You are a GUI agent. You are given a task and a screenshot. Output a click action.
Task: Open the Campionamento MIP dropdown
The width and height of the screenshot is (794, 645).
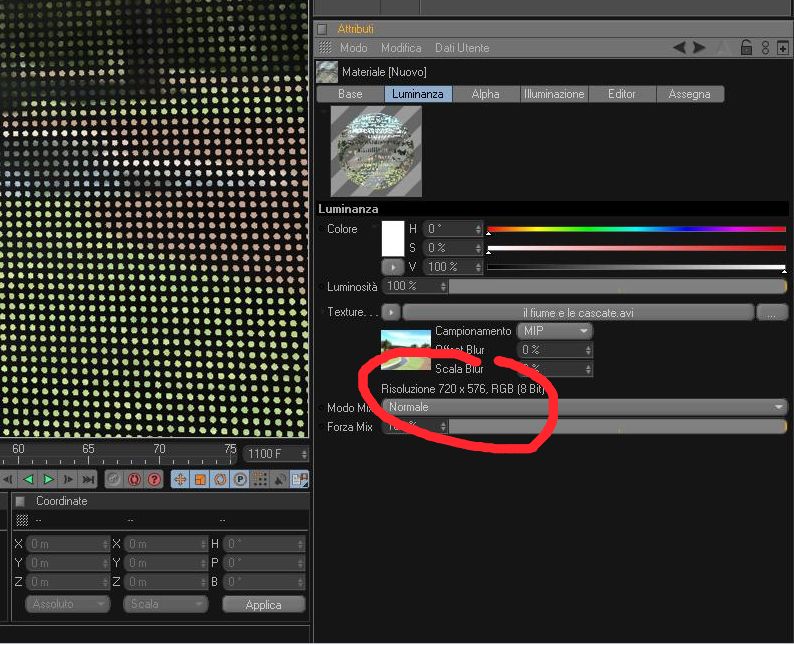(554, 331)
